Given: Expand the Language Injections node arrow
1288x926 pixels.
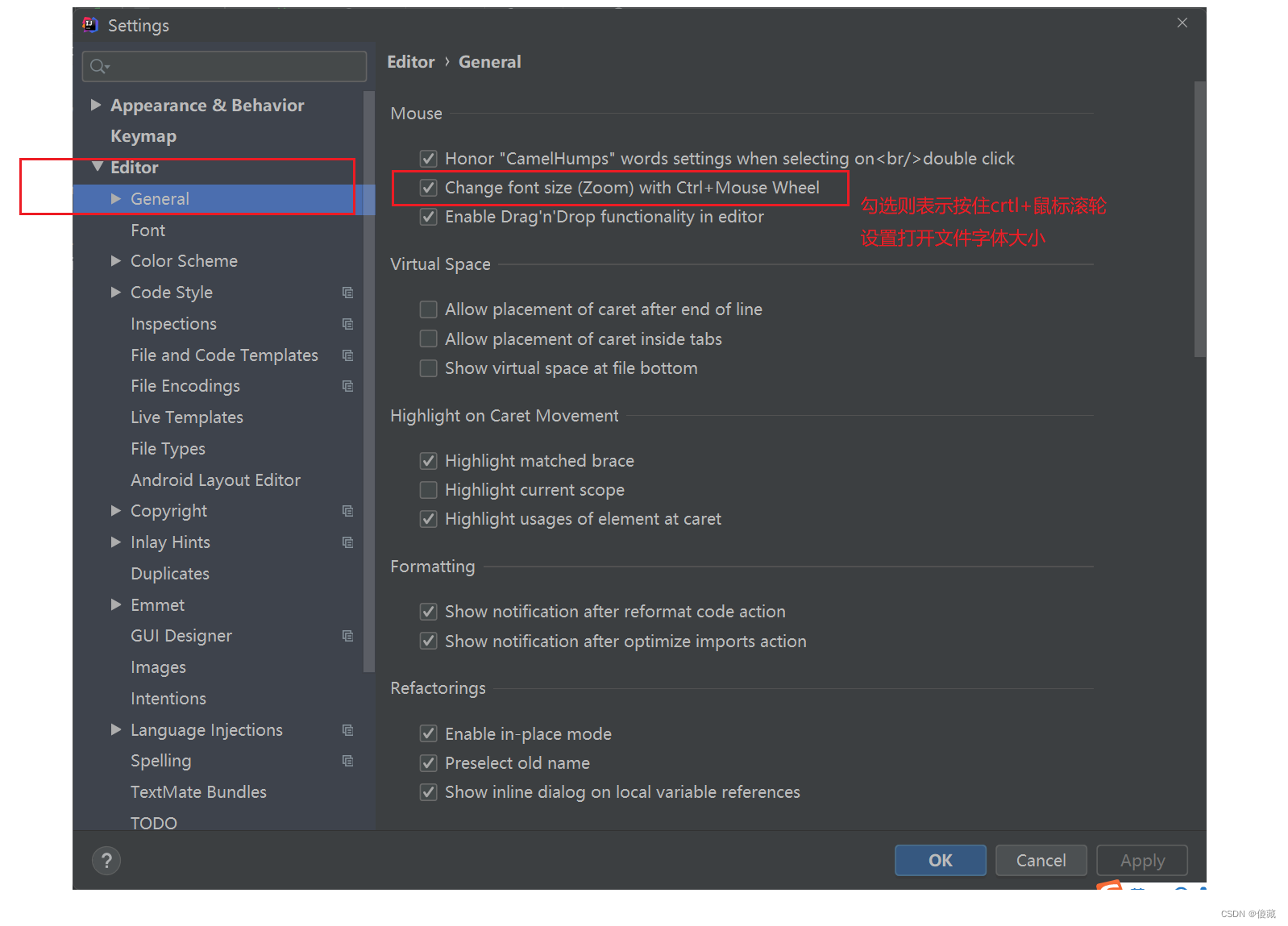Looking at the screenshot, I should coord(116,729).
